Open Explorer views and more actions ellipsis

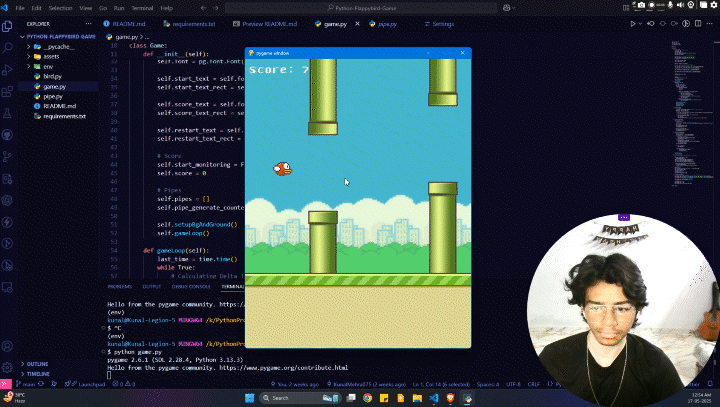(88, 24)
